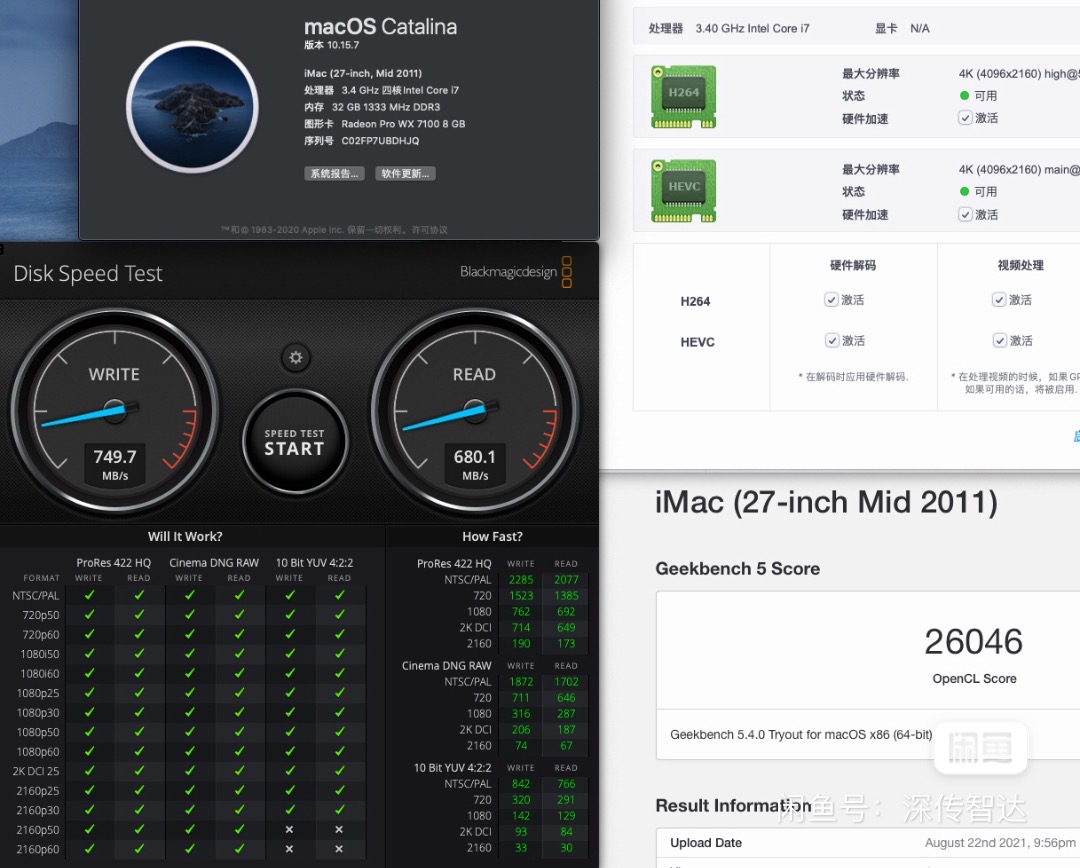1080x868 pixels.
Task: Toggle HEVC 硬件解码 激活 checkbox
Action: 832,340
